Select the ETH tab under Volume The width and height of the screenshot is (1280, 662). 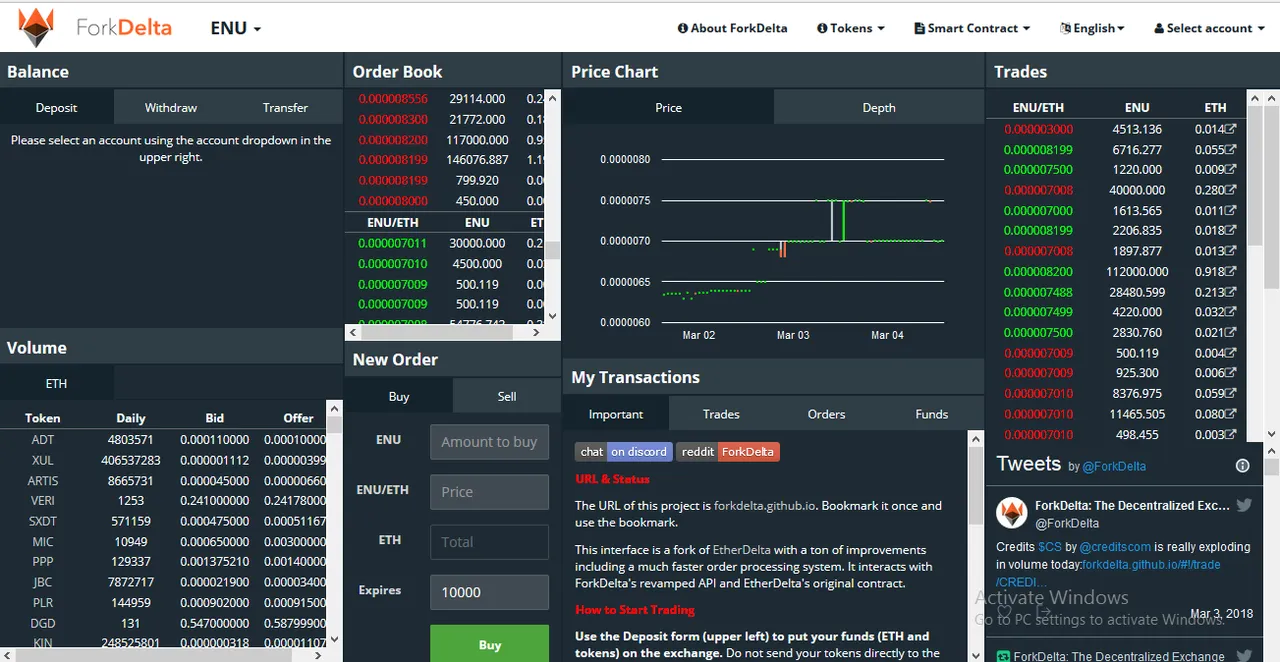point(57,383)
